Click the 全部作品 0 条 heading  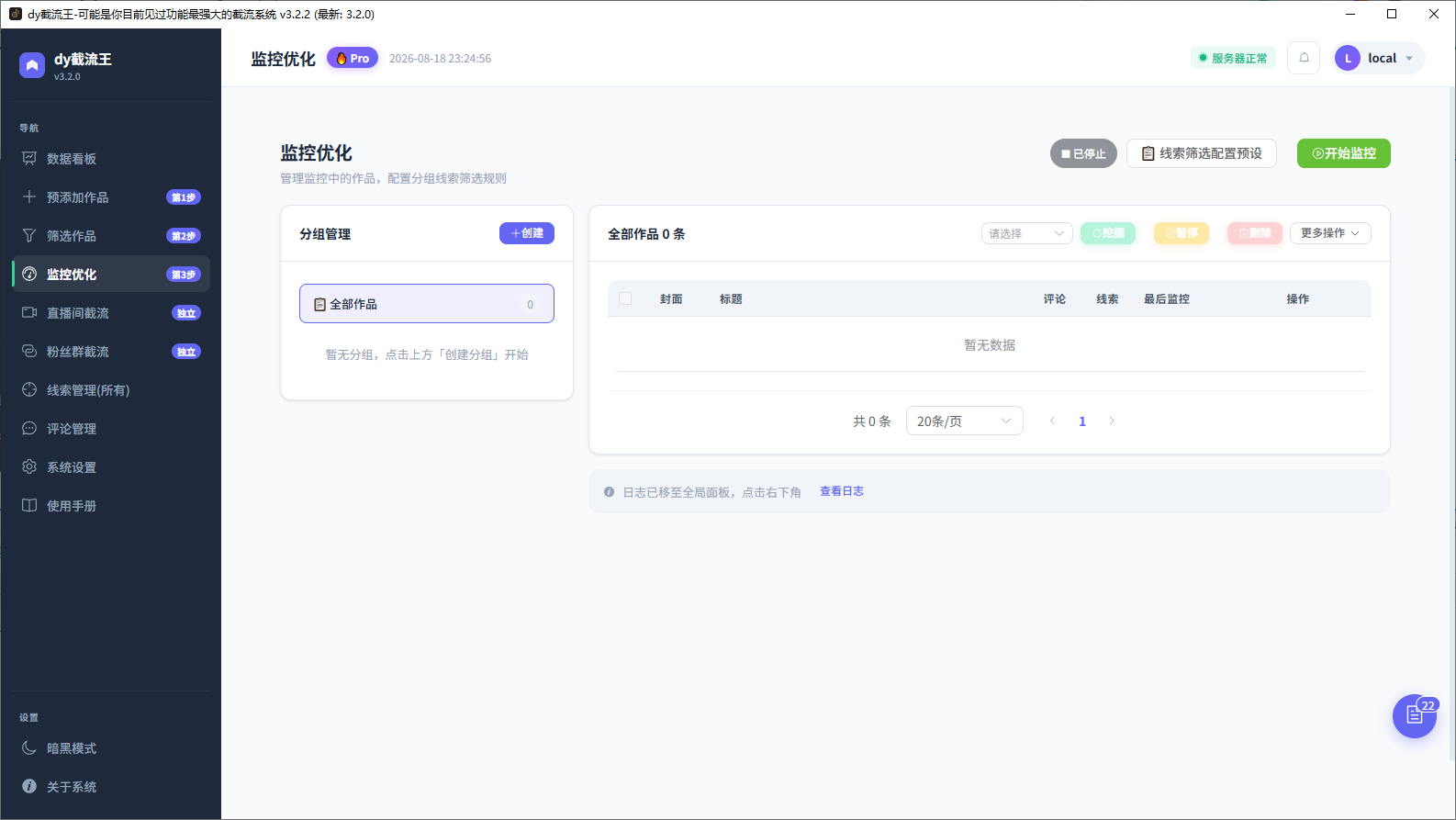point(646,234)
